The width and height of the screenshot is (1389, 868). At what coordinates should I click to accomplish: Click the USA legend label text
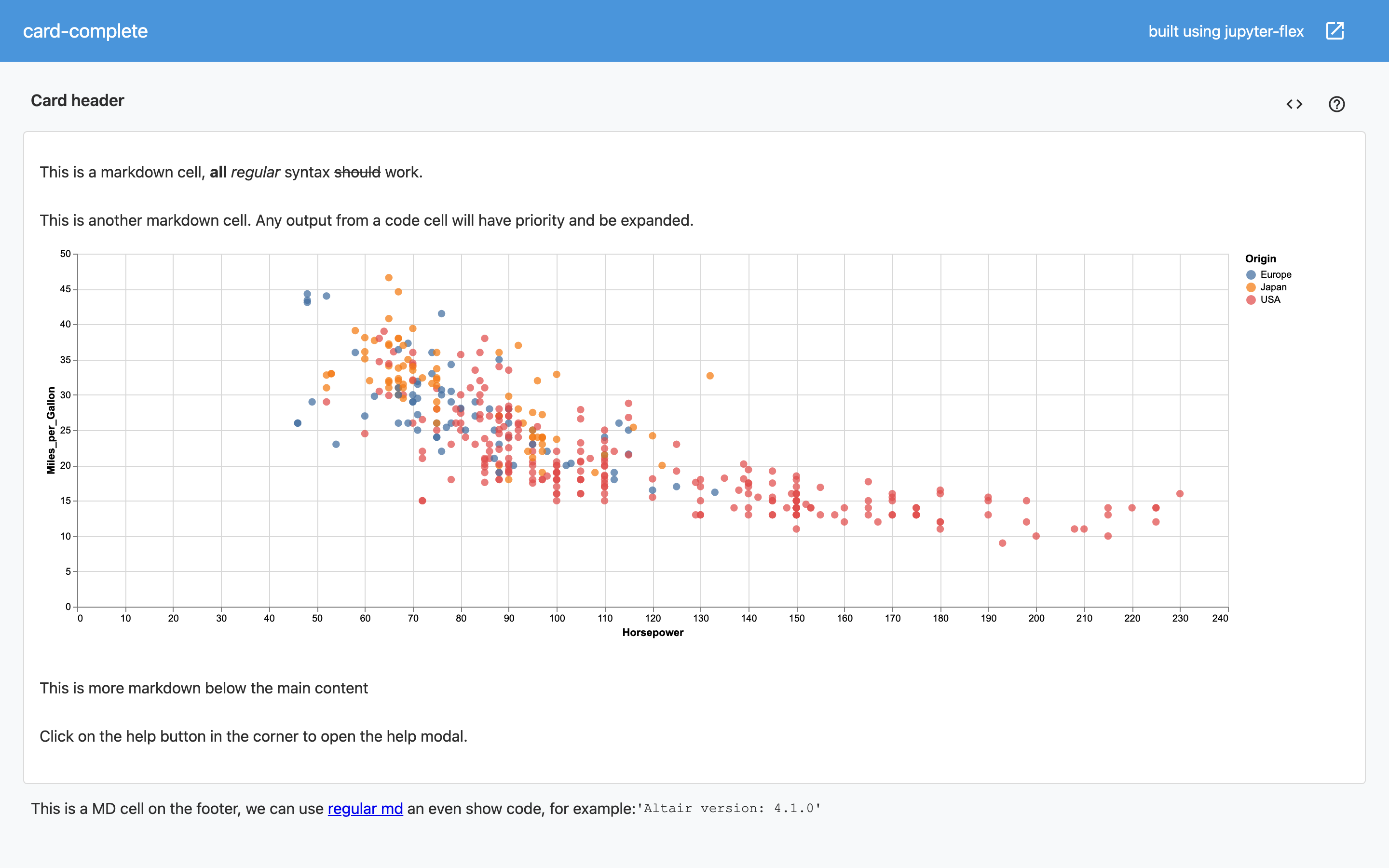pos(1270,299)
